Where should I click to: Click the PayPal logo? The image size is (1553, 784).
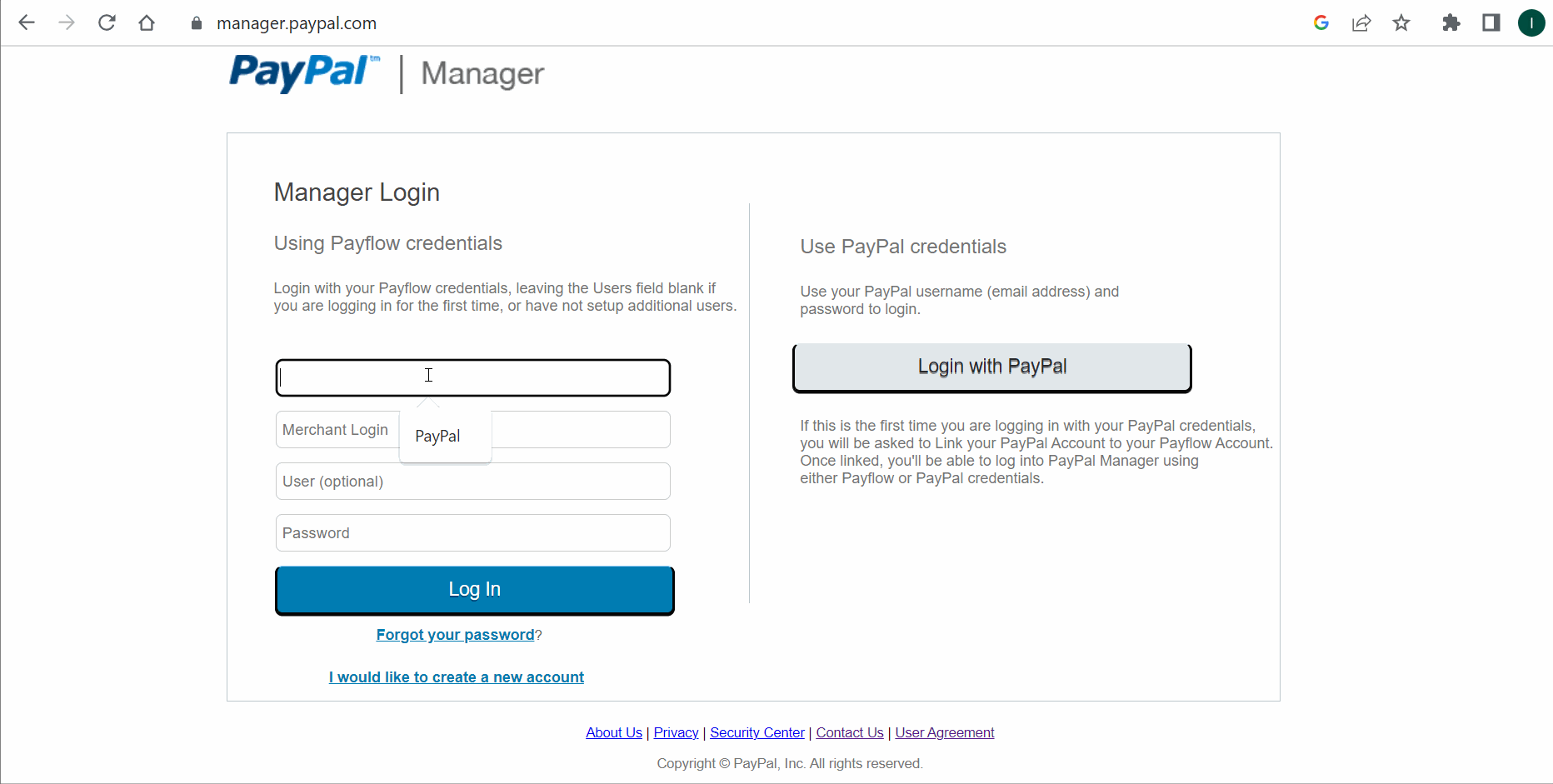[x=304, y=73]
